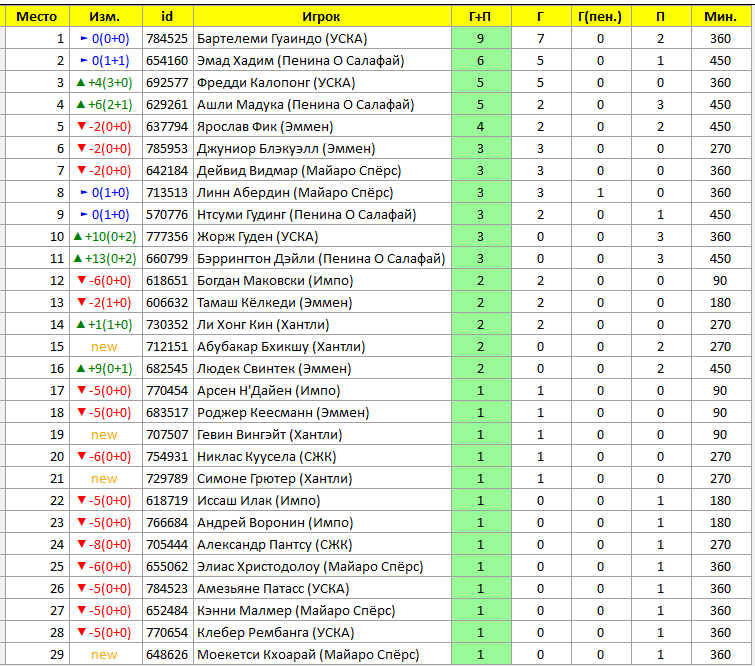Select the 'Изм.' column header

(x=105, y=16)
